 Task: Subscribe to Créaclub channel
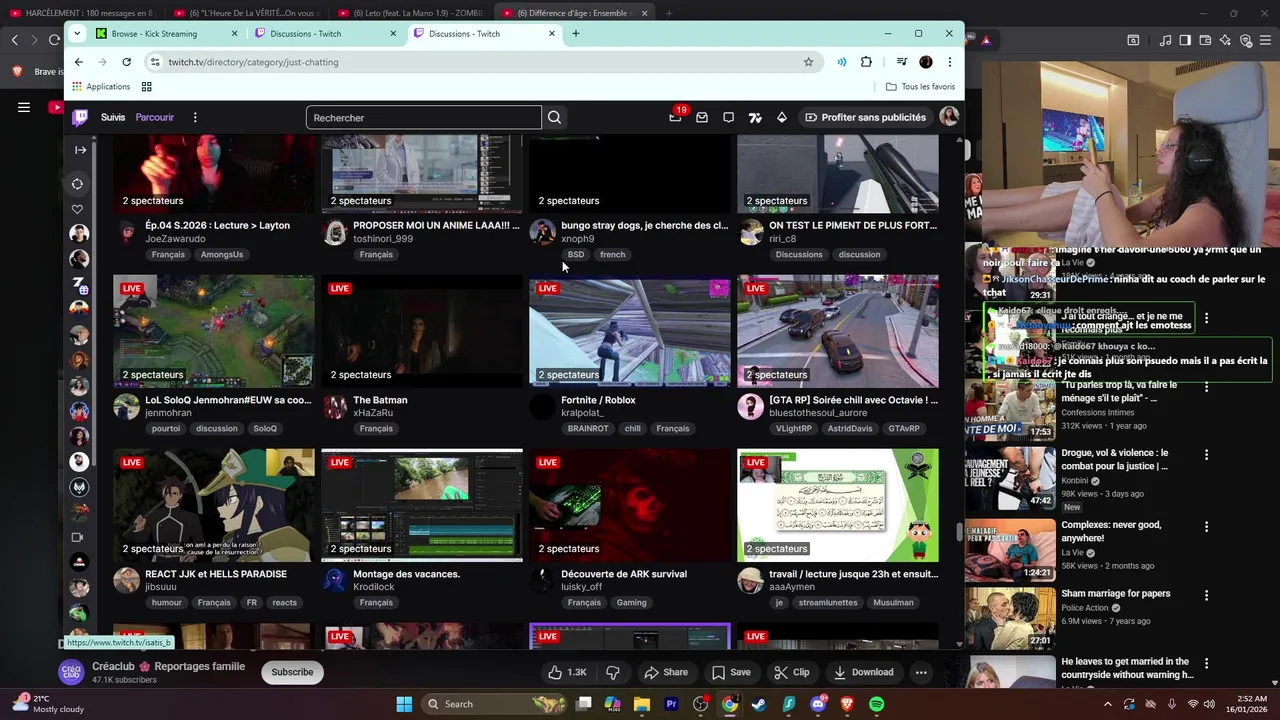point(292,672)
